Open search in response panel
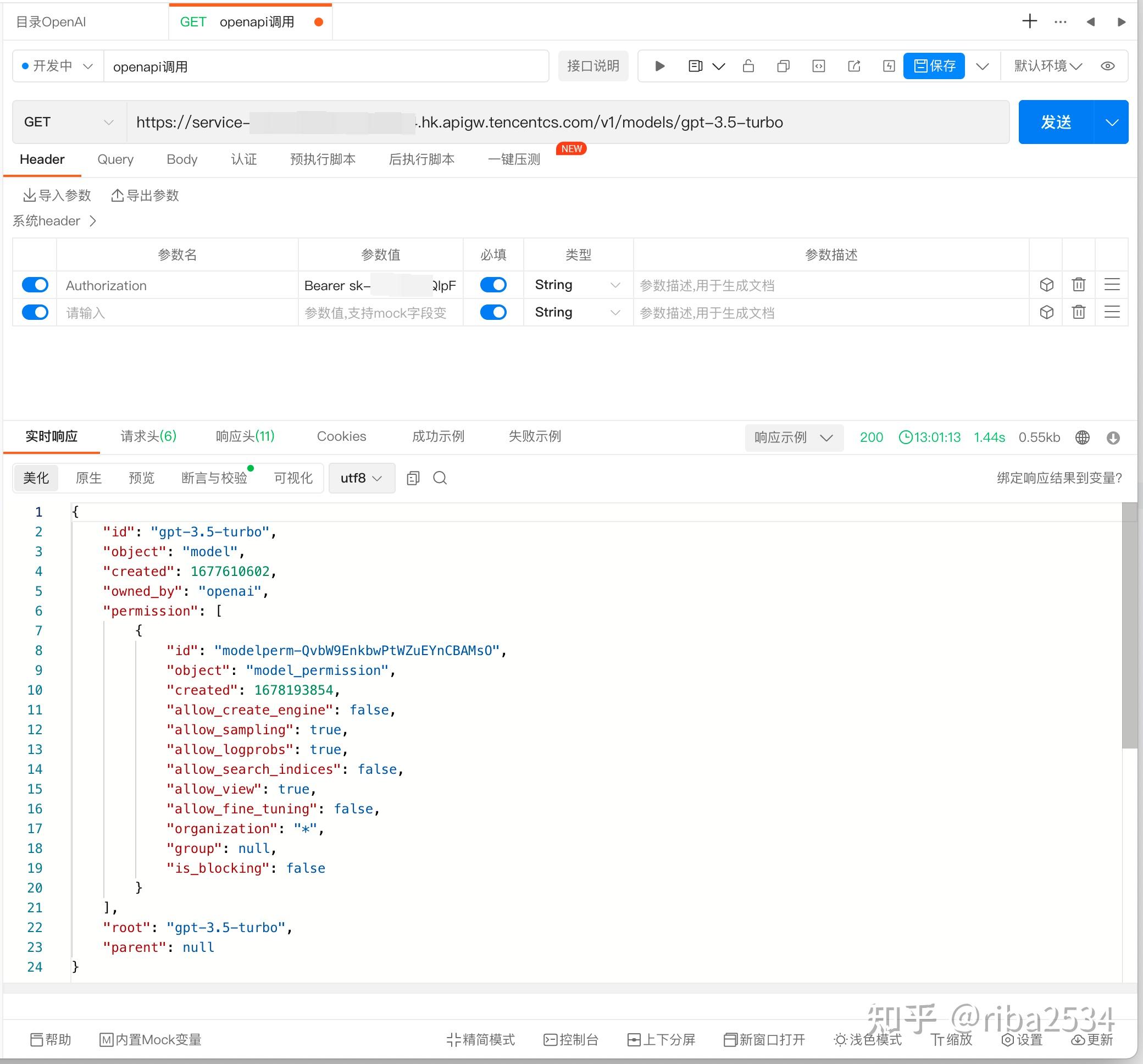Viewport: 1143px width, 1064px height. tap(440, 478)
